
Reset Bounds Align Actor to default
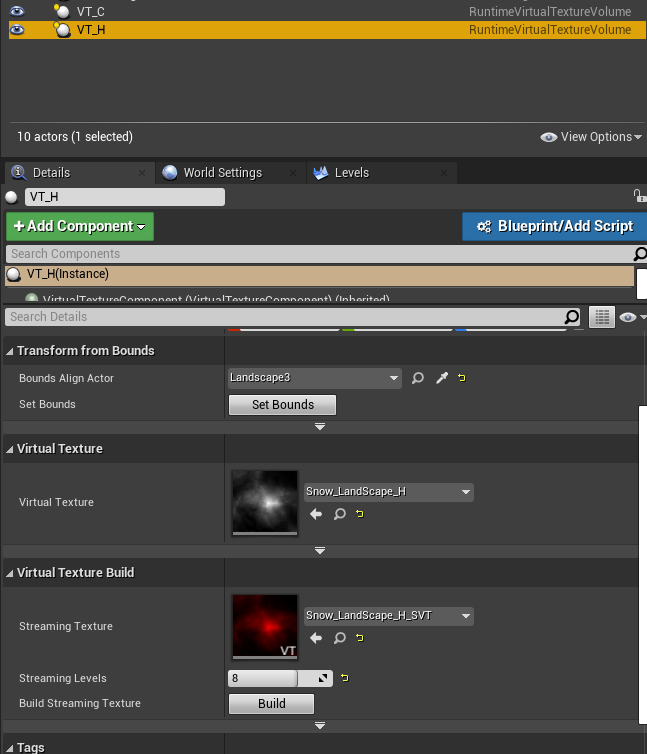(461, 378)
